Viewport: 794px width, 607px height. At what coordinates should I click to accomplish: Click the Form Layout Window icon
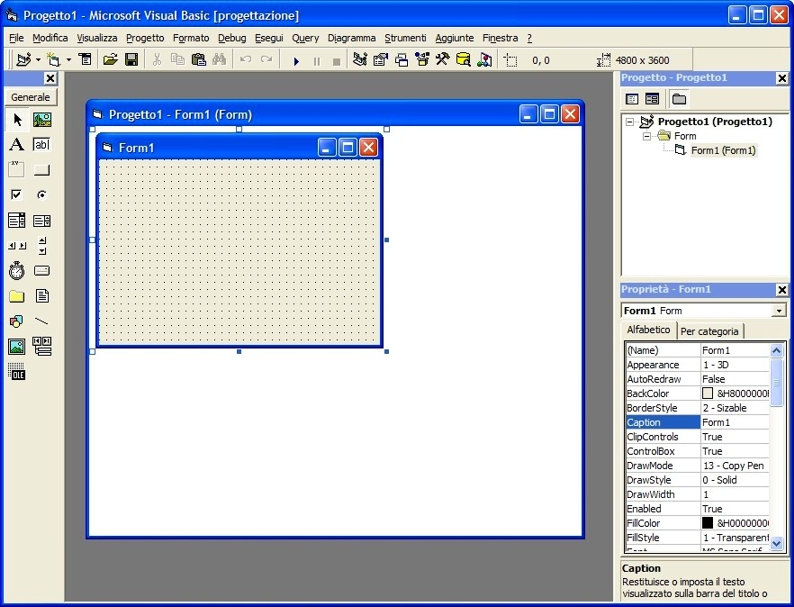[401, 60]
